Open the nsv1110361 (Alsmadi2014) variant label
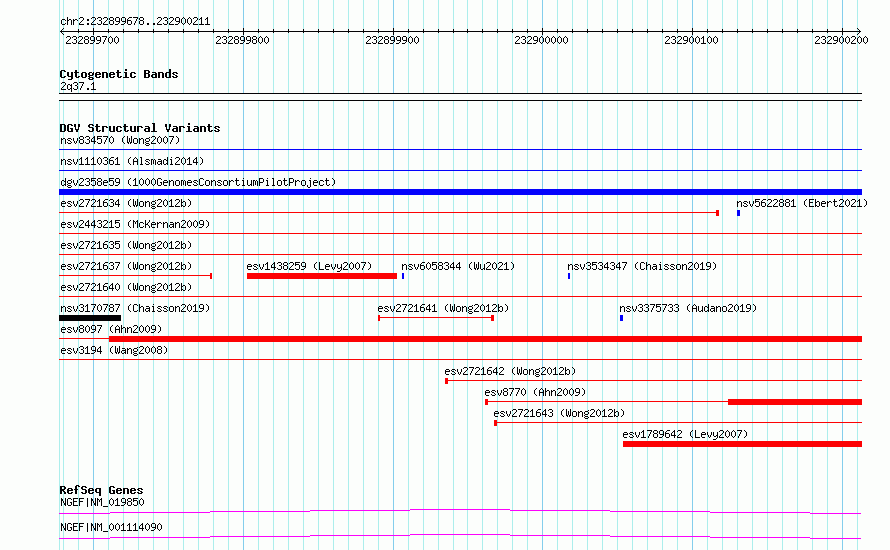The height and width of the screenshot is (550, 890). (132, 161)
